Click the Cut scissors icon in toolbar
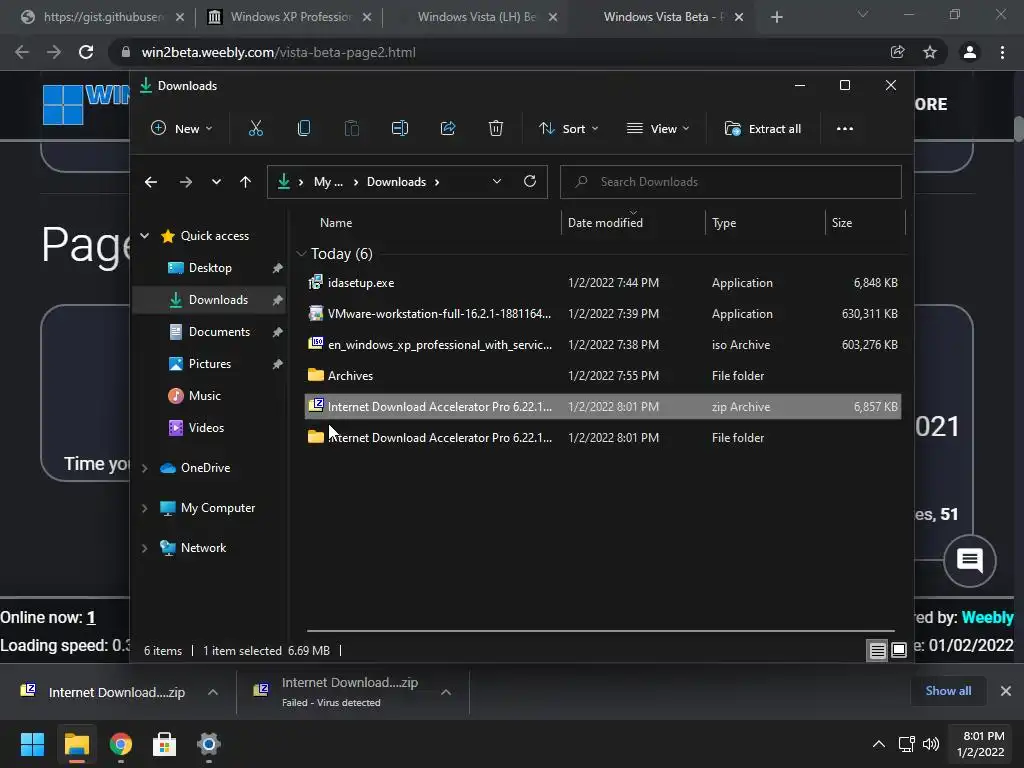This screenshot has width=1024, height=768. [x=255, y=129]
